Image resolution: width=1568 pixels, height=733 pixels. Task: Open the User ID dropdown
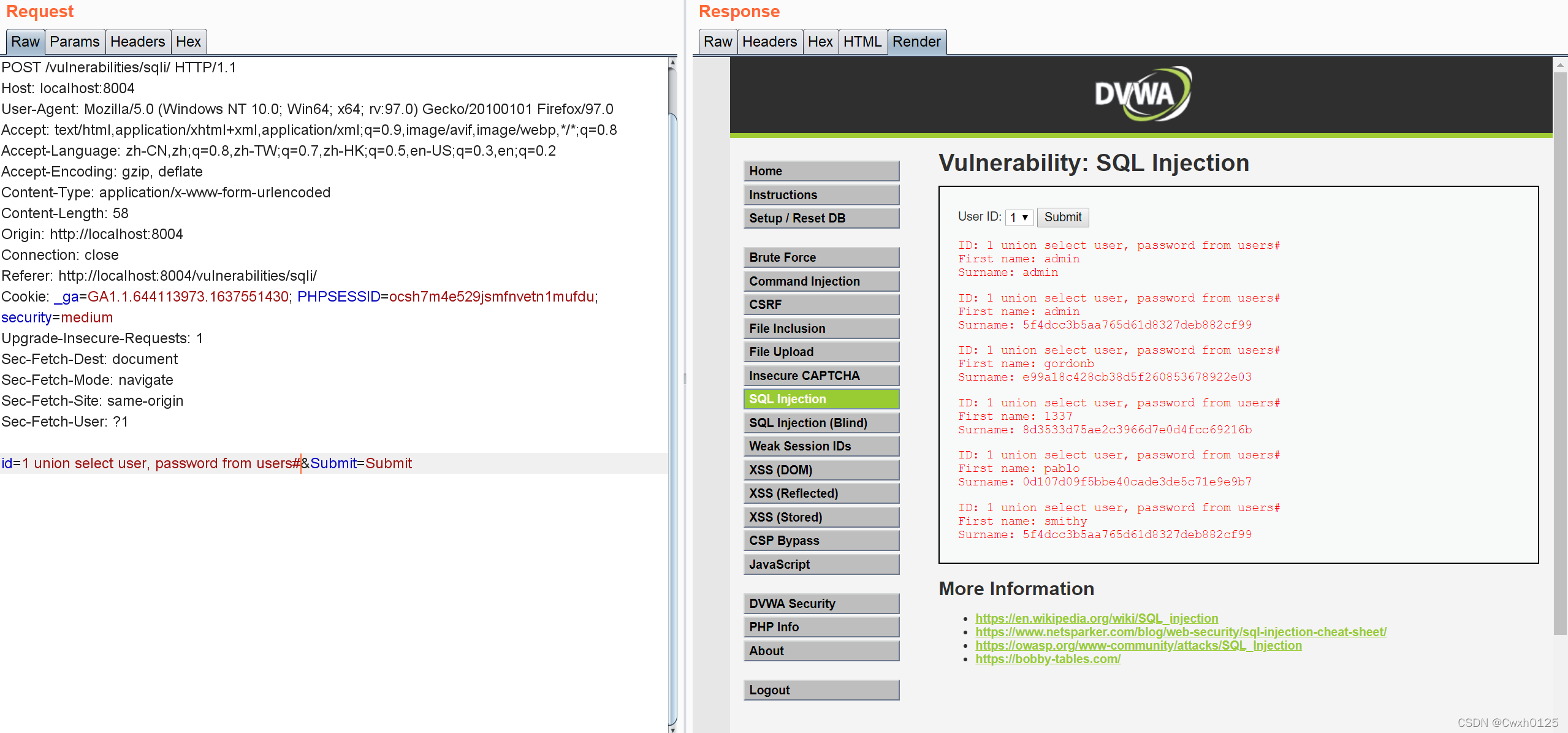pos(1019,218)
